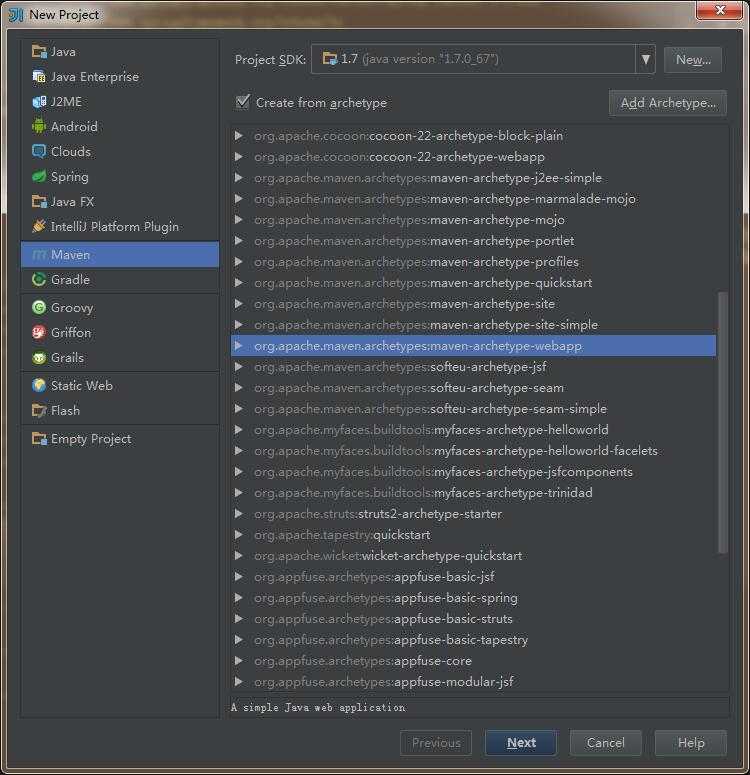
Task: Click the Previous button
Action: 436,743
